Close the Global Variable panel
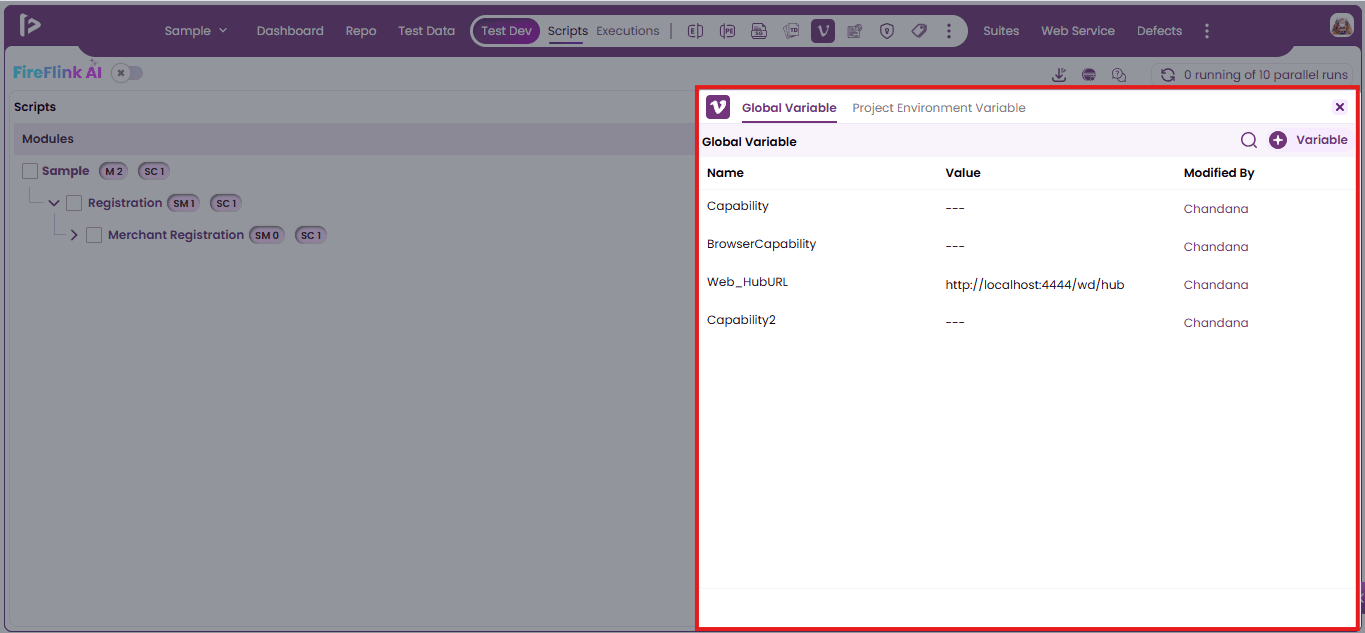Viewport: 1365px width, 633px height. click(1340, 107)
